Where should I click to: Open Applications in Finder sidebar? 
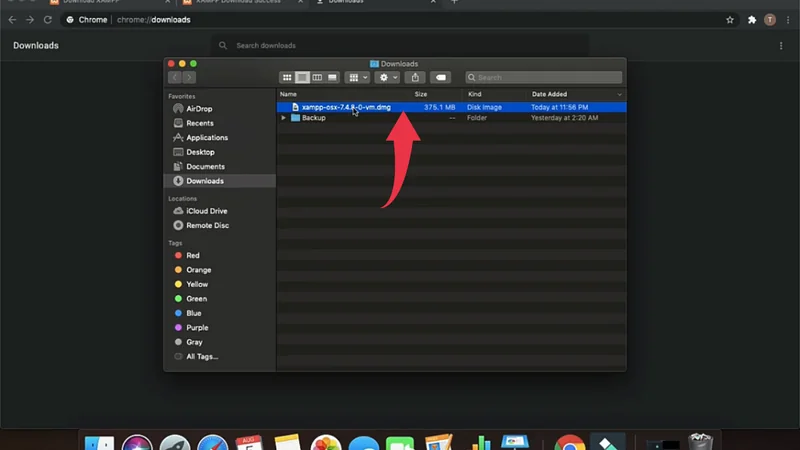click(x=206, y=138)
